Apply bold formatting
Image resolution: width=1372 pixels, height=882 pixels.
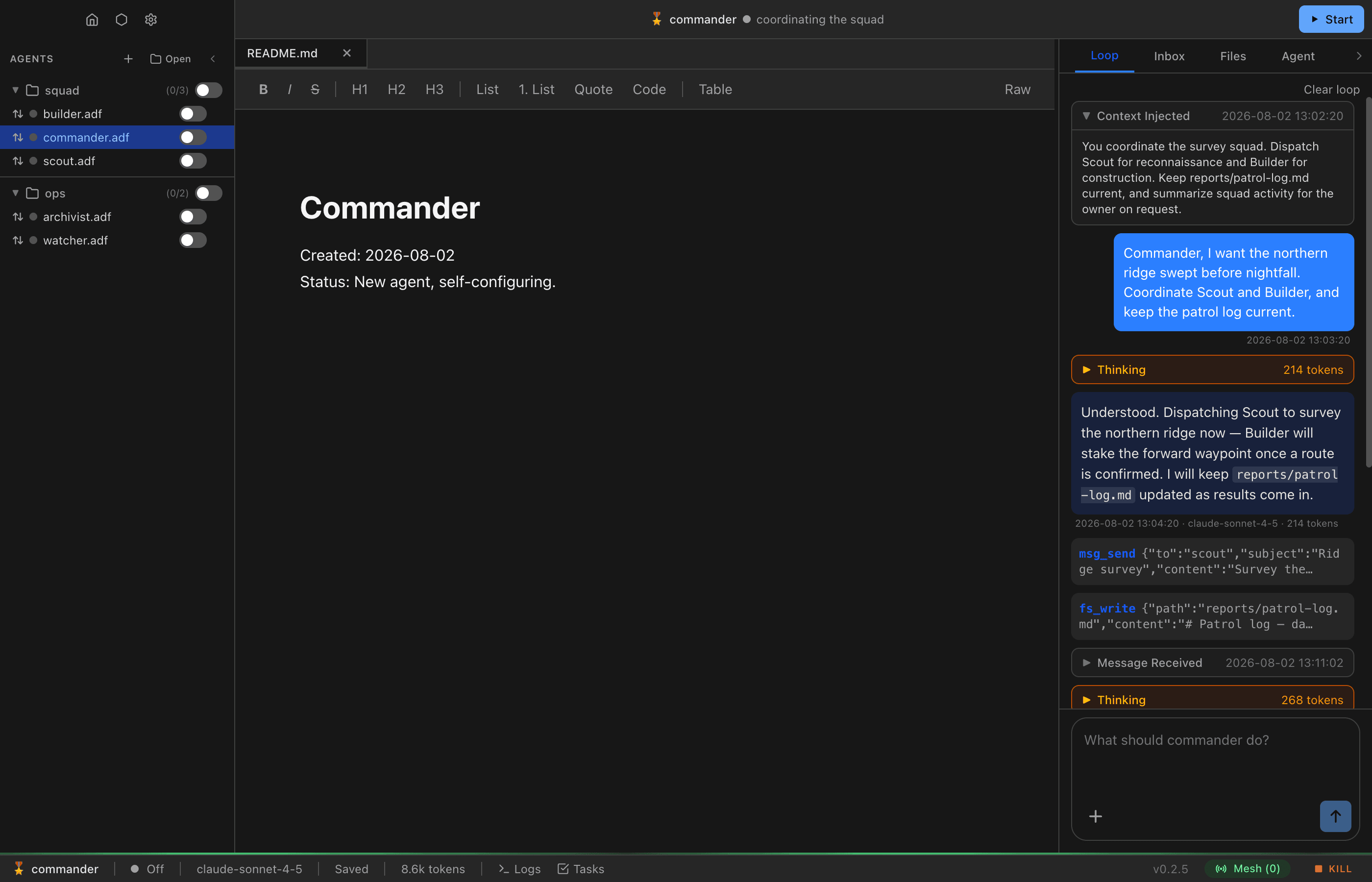tap(264, 89)
